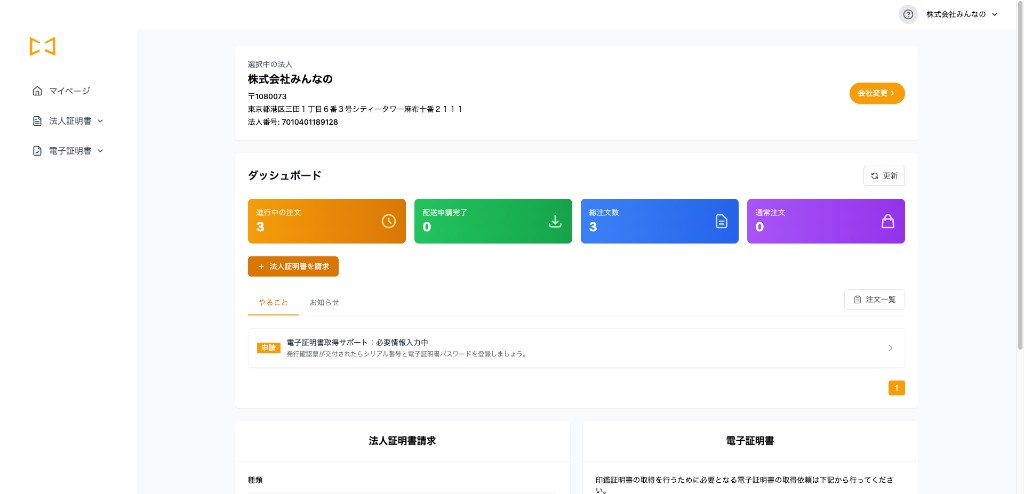
Task: Click the home icon beside マイページ
Action: pos(37,91)
